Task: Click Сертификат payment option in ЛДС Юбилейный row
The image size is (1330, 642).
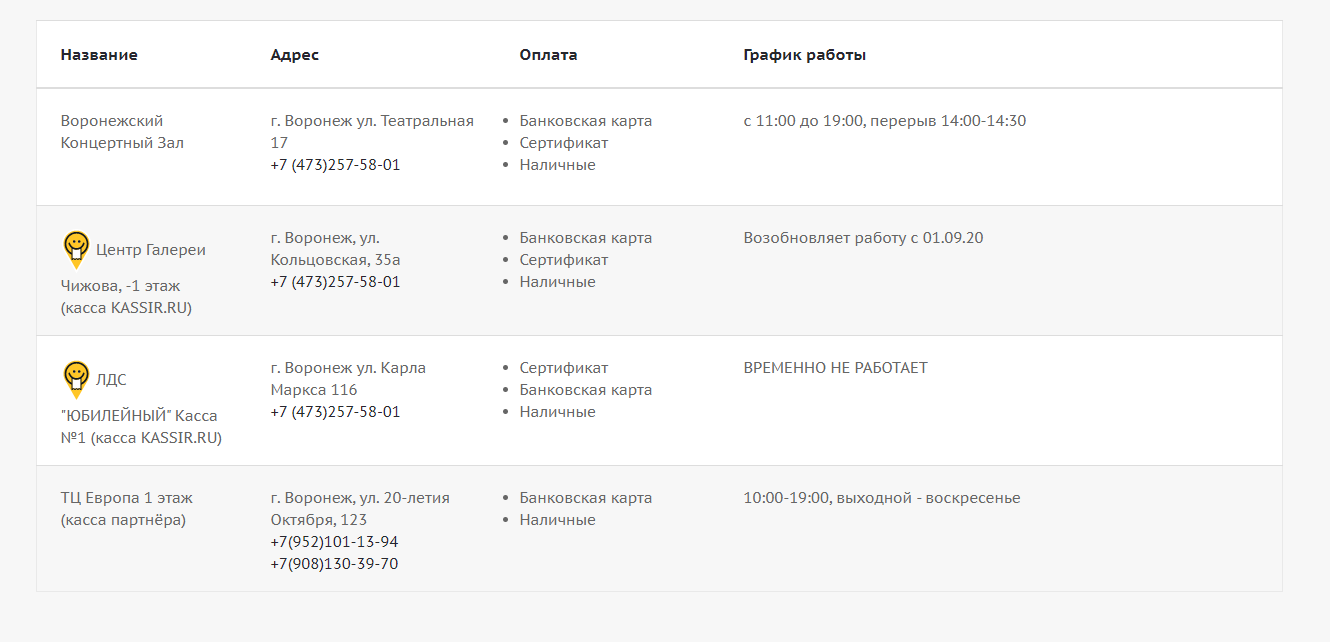Action: [x=563, y=368]
